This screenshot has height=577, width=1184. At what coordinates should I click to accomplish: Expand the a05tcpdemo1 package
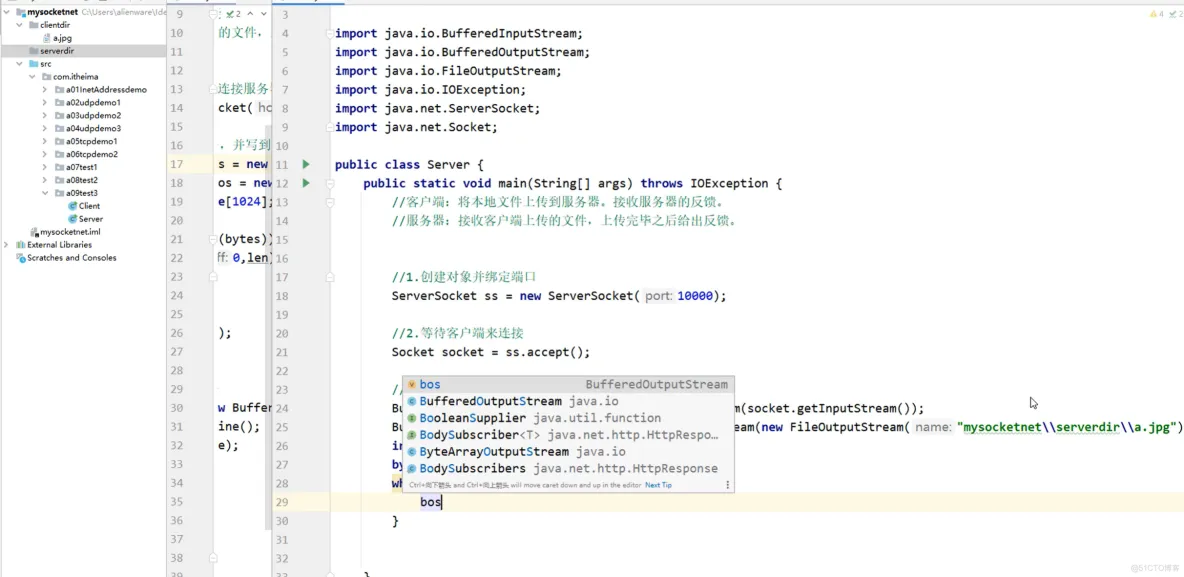(43, 140)
